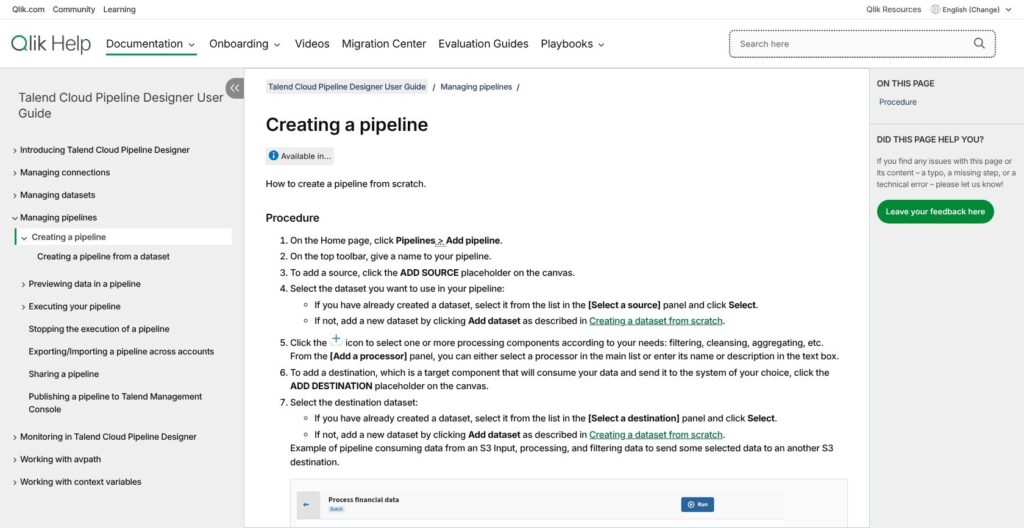Open the Qlik Resources link
This screenshot has height=528, width=1024.
tap(893, 9)
